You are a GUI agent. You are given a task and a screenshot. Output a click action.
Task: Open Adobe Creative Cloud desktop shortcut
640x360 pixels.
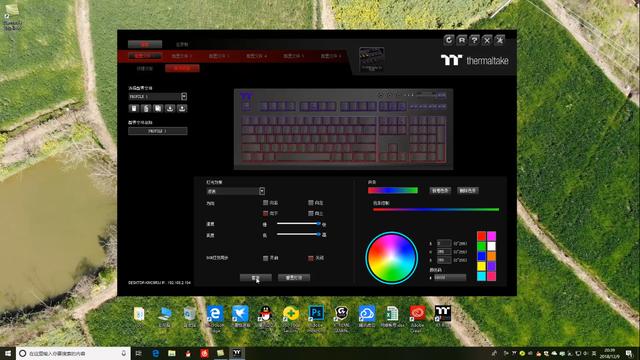point(418,314)
